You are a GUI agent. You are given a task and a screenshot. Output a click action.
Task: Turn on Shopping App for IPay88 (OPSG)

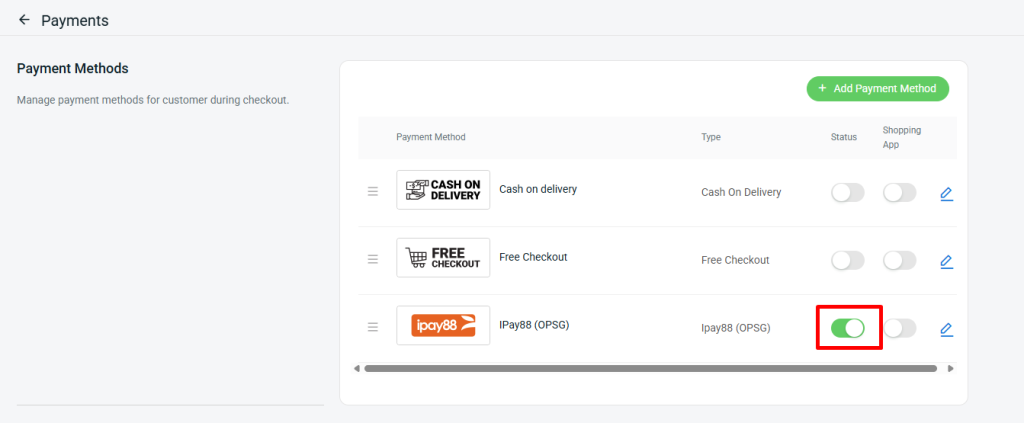tap(900, 328)
